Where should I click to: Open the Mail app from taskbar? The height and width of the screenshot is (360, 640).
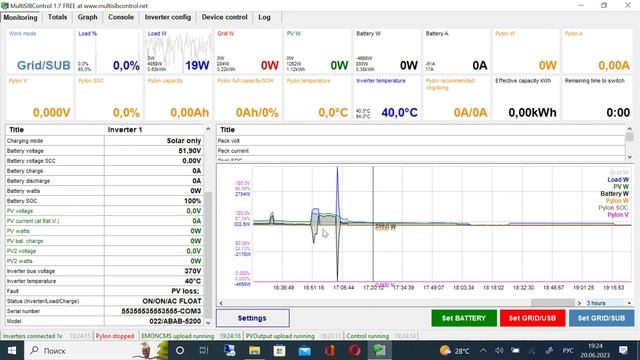click(x=304, y=351)
